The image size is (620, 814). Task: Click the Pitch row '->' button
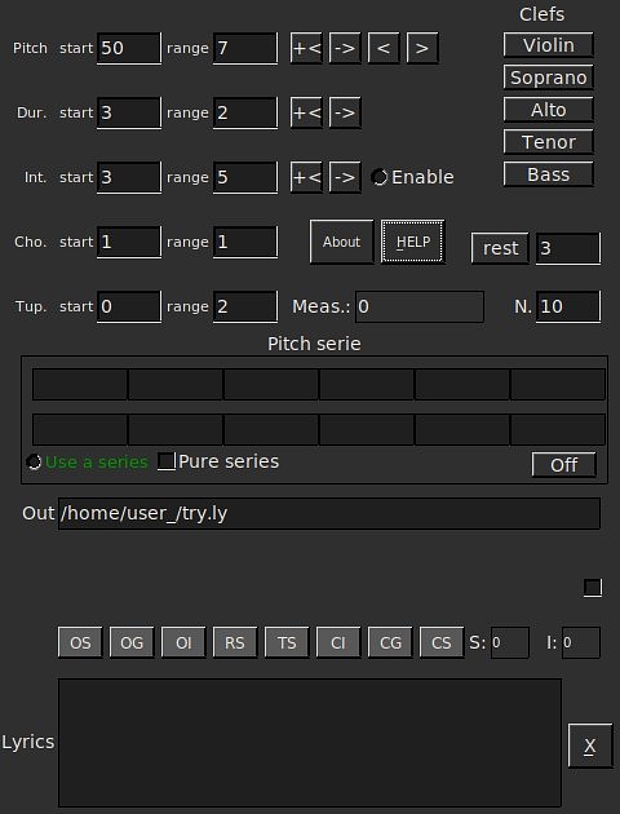point(345,48)
